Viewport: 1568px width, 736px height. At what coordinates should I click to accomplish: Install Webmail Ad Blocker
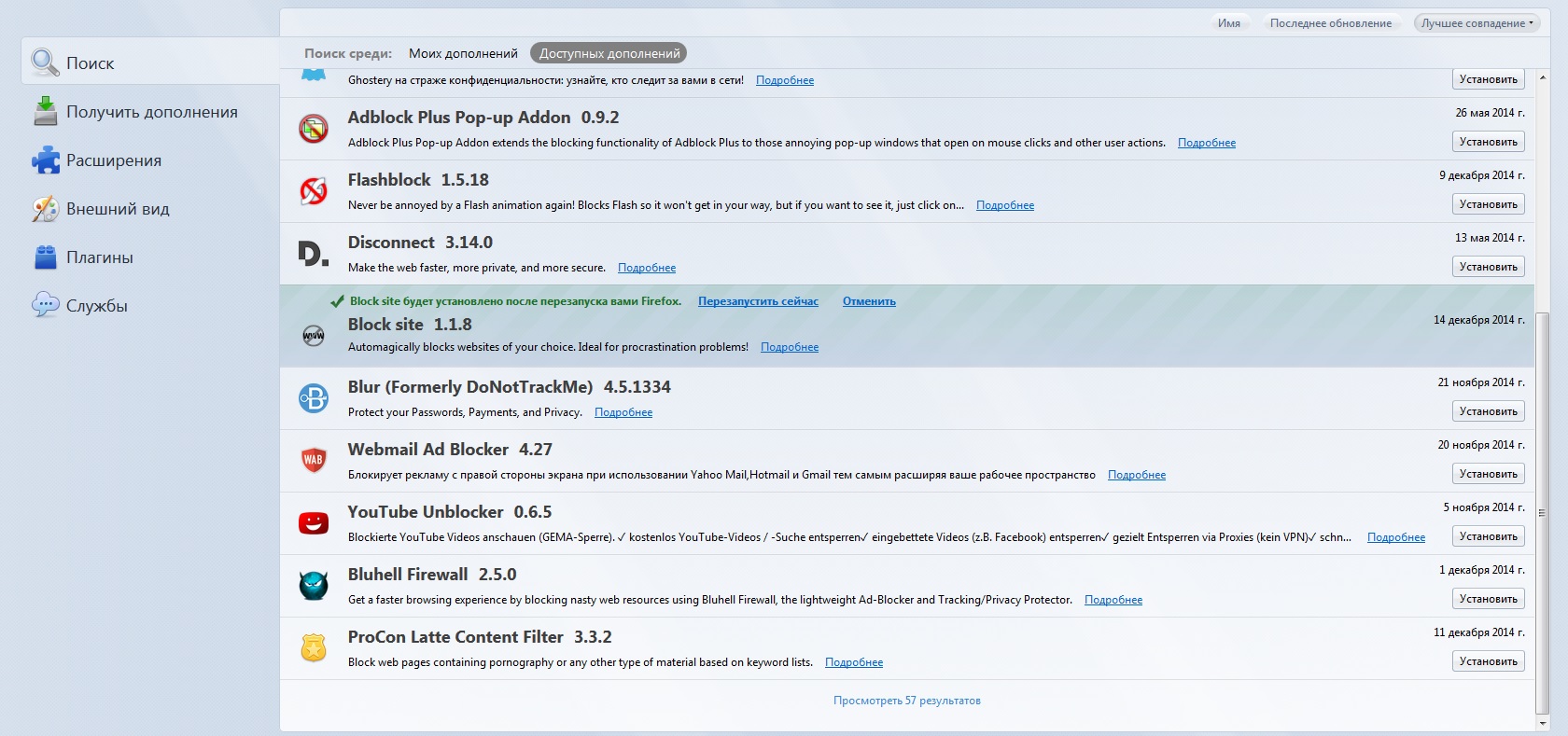pyautogui.click(x=1489, y=474)
